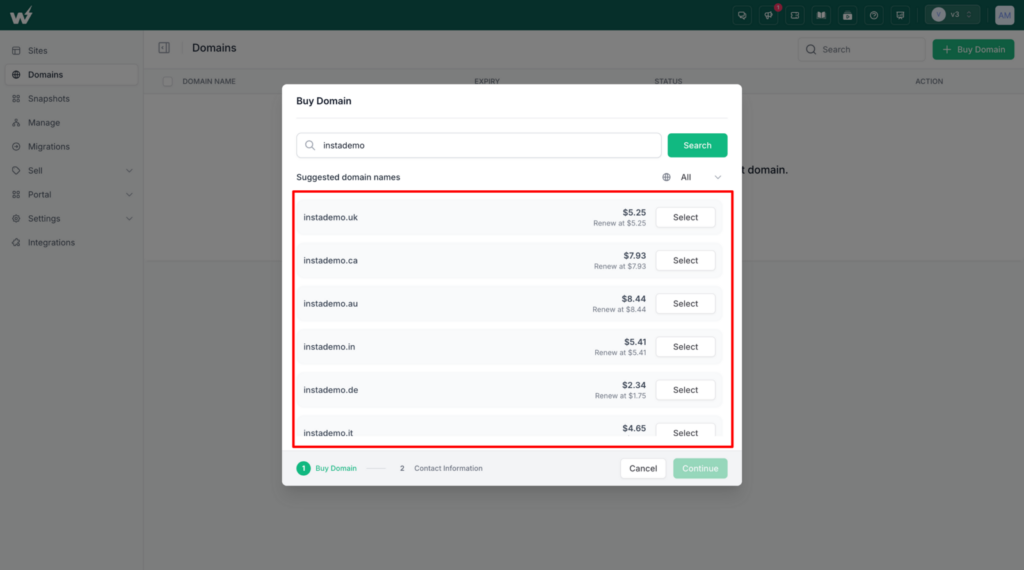Open the video tutorials icon
The height and width of the screenshot is (570, 1024).
[x=847, y=15]
